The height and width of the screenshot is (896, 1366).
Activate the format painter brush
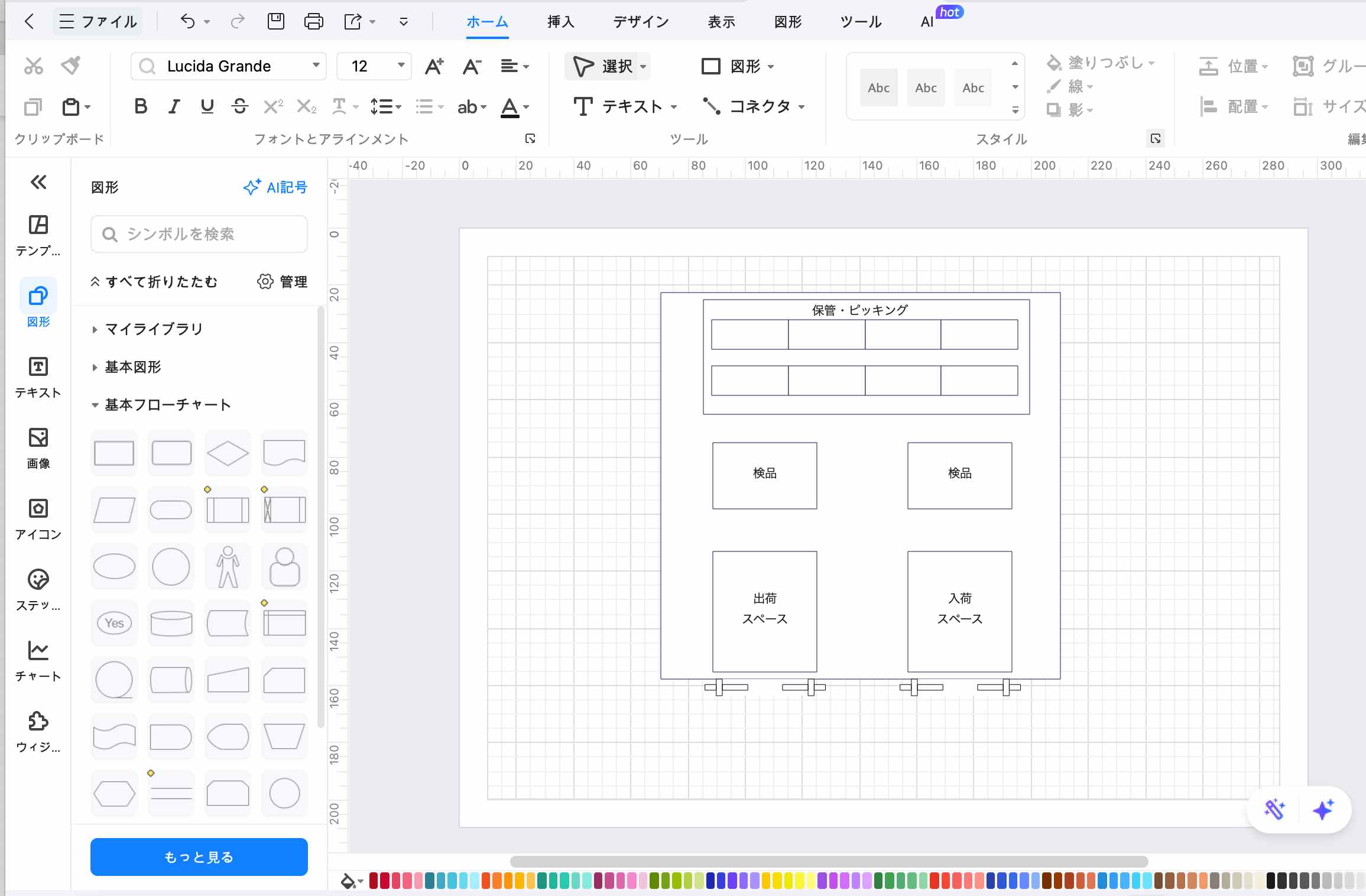click(71, 66)
